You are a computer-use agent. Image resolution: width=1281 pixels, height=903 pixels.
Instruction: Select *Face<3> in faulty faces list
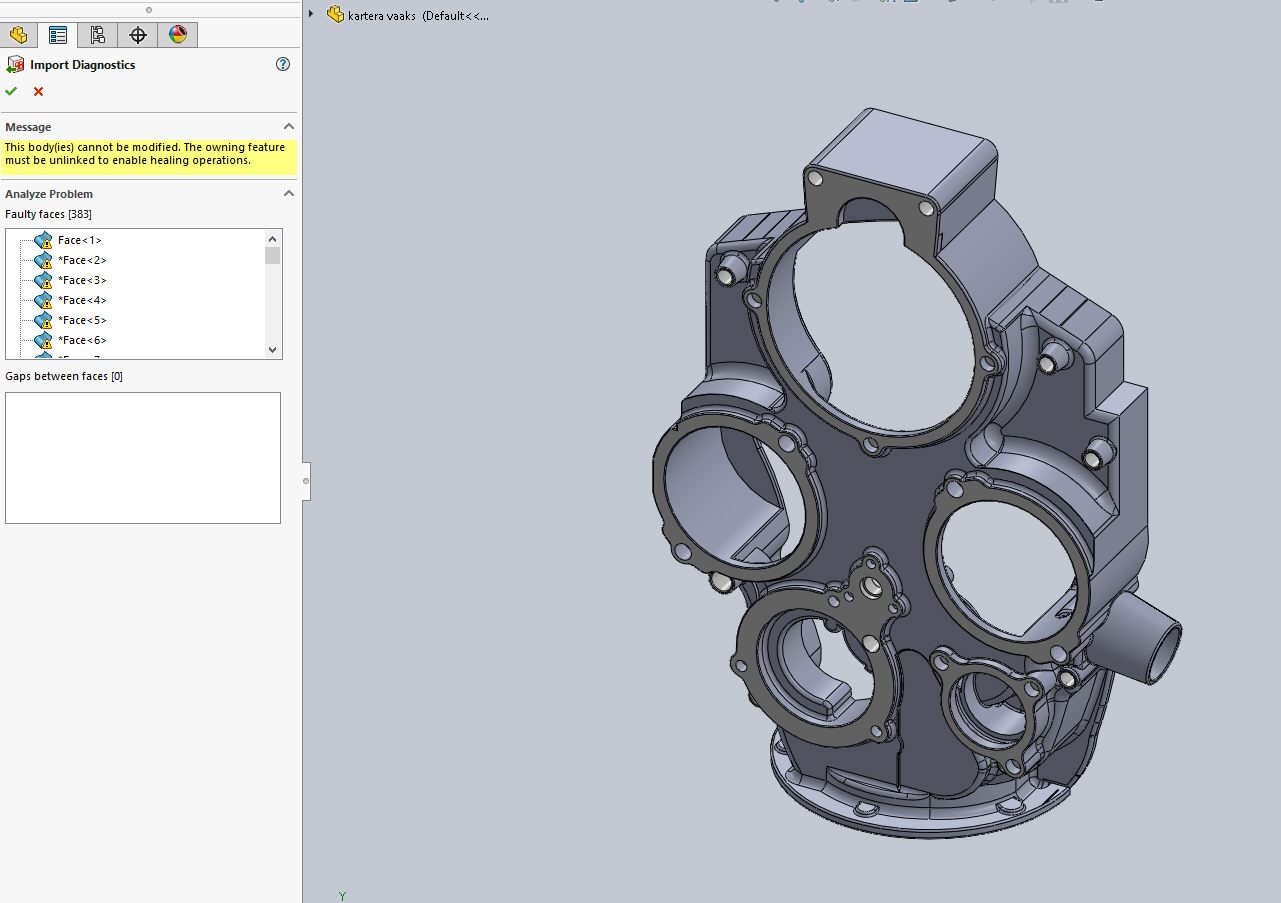point(82,280)
